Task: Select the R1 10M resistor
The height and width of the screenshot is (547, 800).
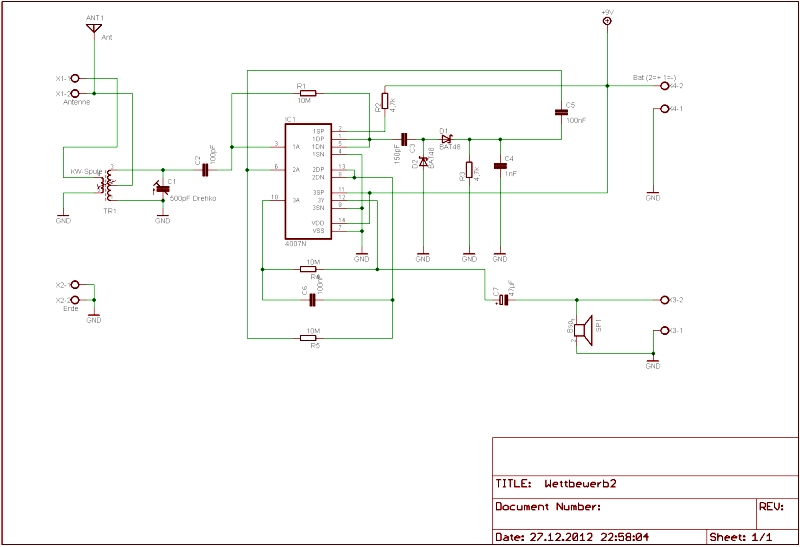Action: click(x=304, y=93)
